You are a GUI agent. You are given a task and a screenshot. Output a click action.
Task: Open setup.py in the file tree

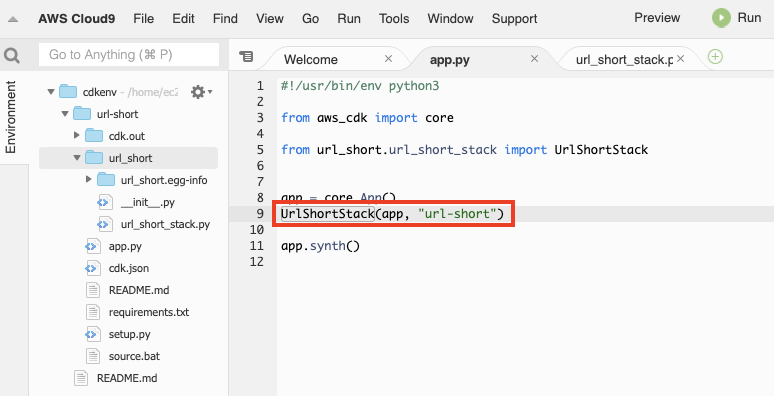(x=129, y=334)
